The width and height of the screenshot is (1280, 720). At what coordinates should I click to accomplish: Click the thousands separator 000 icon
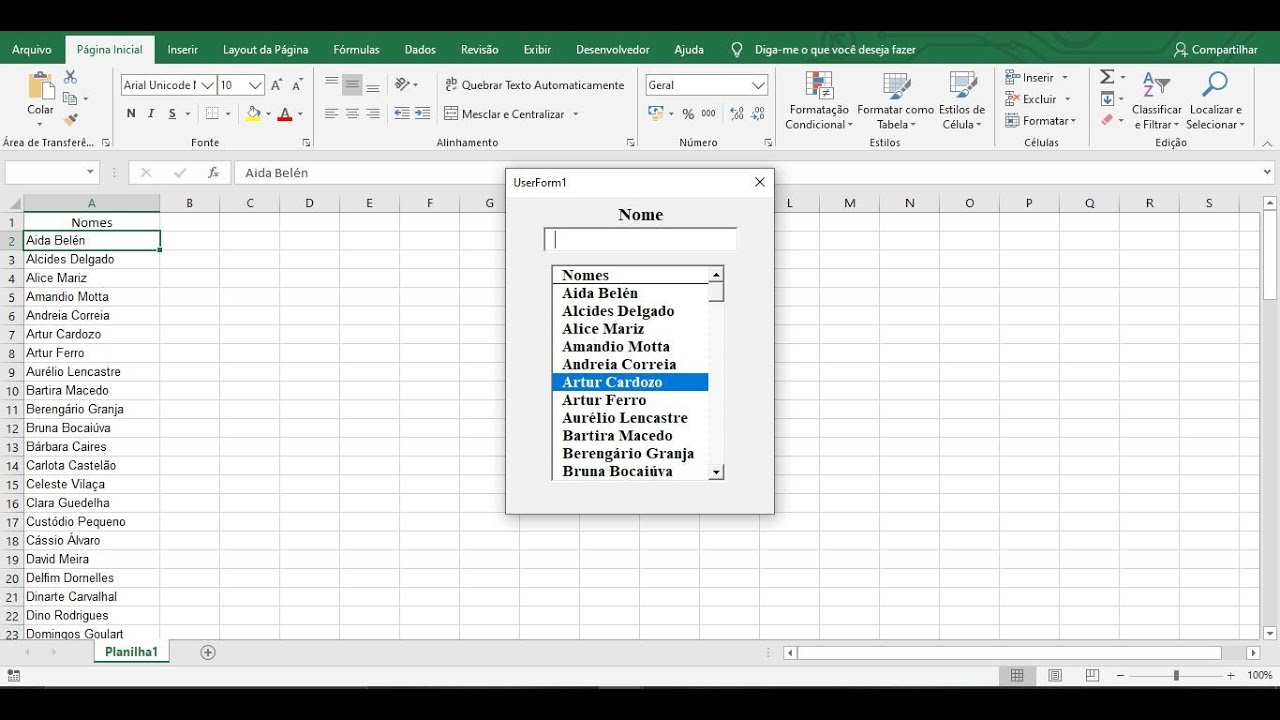tap(708, 114)
